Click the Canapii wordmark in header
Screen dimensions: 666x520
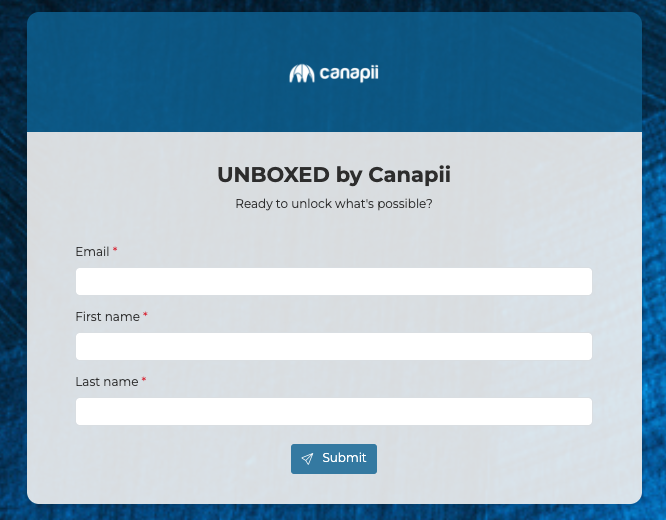point(349,73)
